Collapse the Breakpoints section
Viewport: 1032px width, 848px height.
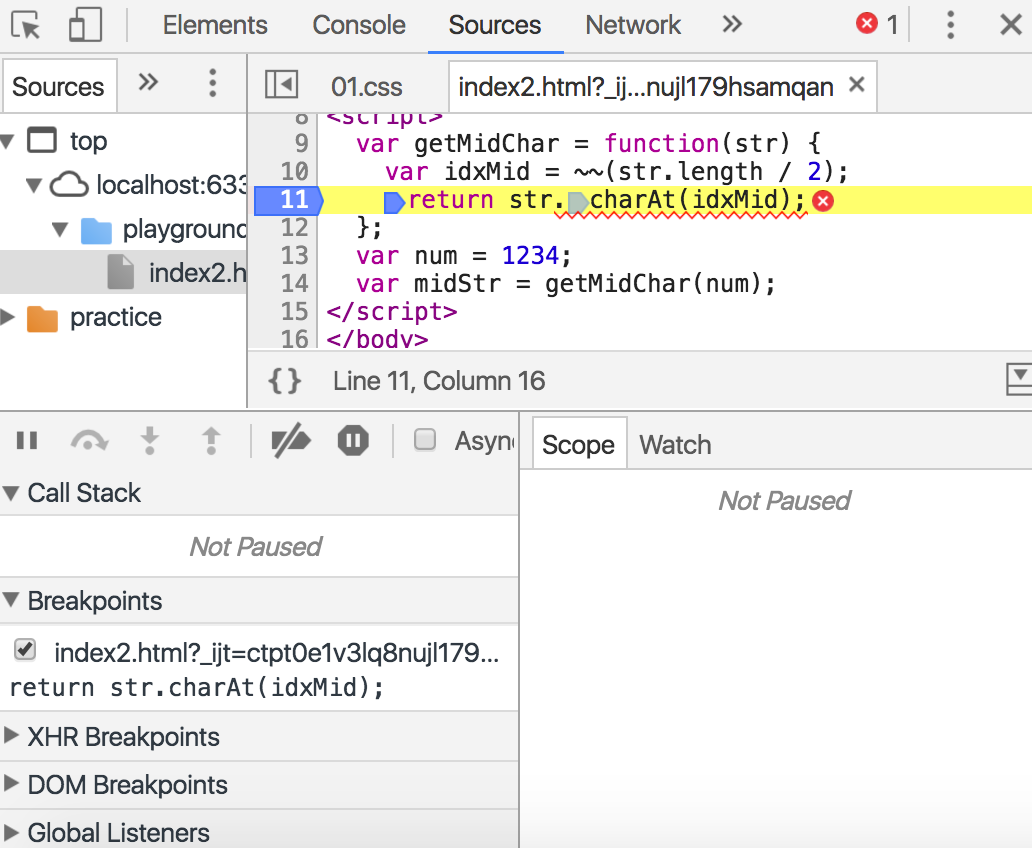(11, 600)
